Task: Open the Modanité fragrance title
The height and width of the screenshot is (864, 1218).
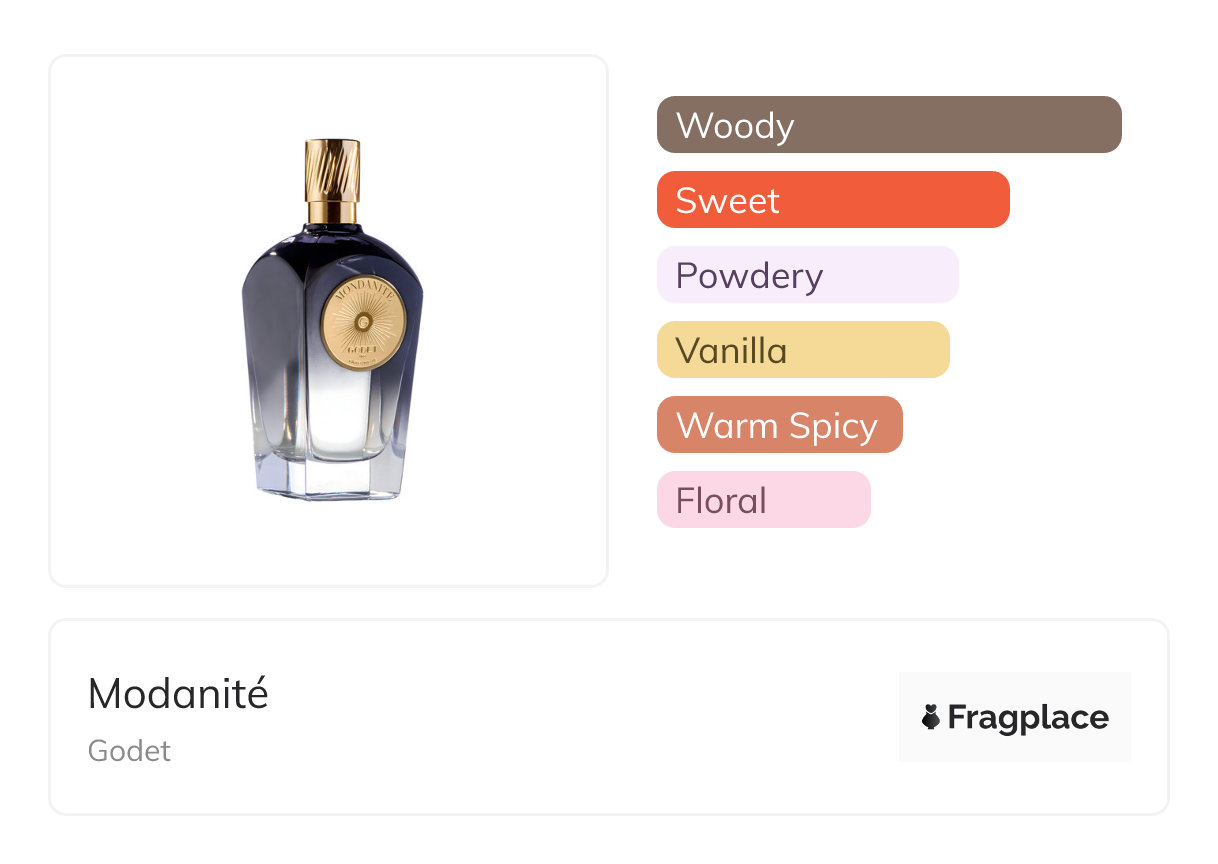Action: (178, 694)
